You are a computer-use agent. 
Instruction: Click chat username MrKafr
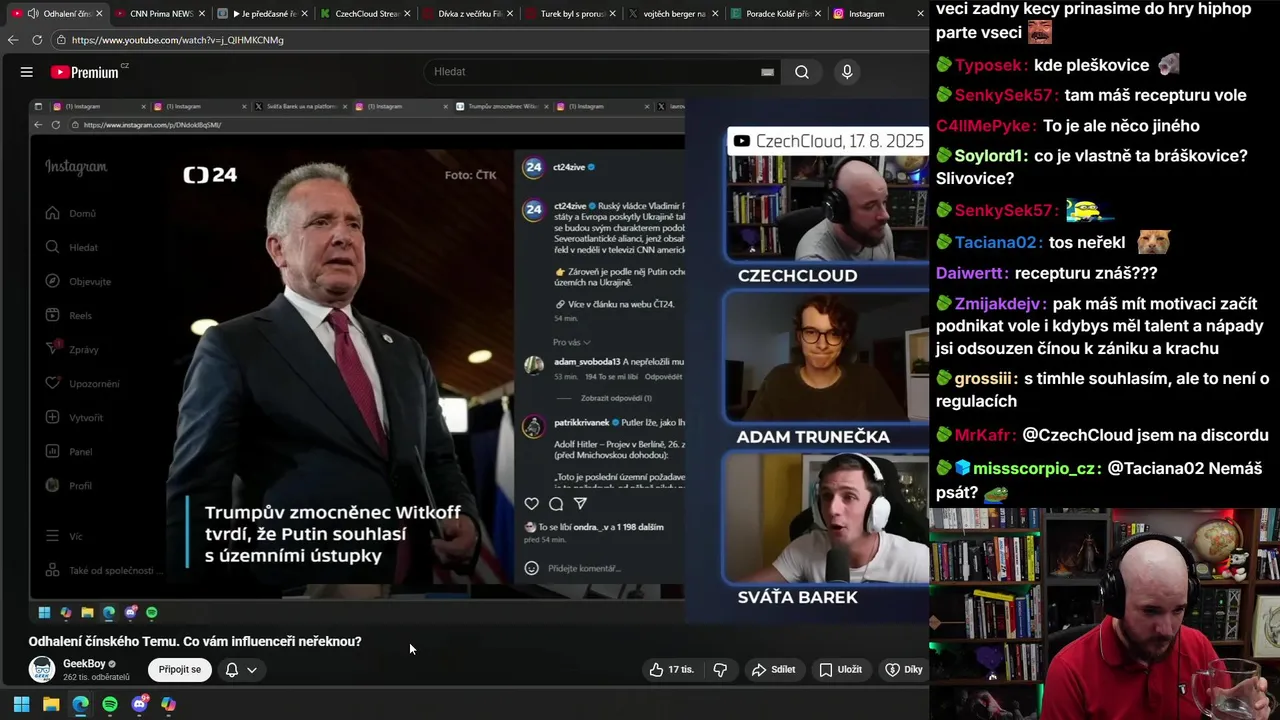[985, 435]
